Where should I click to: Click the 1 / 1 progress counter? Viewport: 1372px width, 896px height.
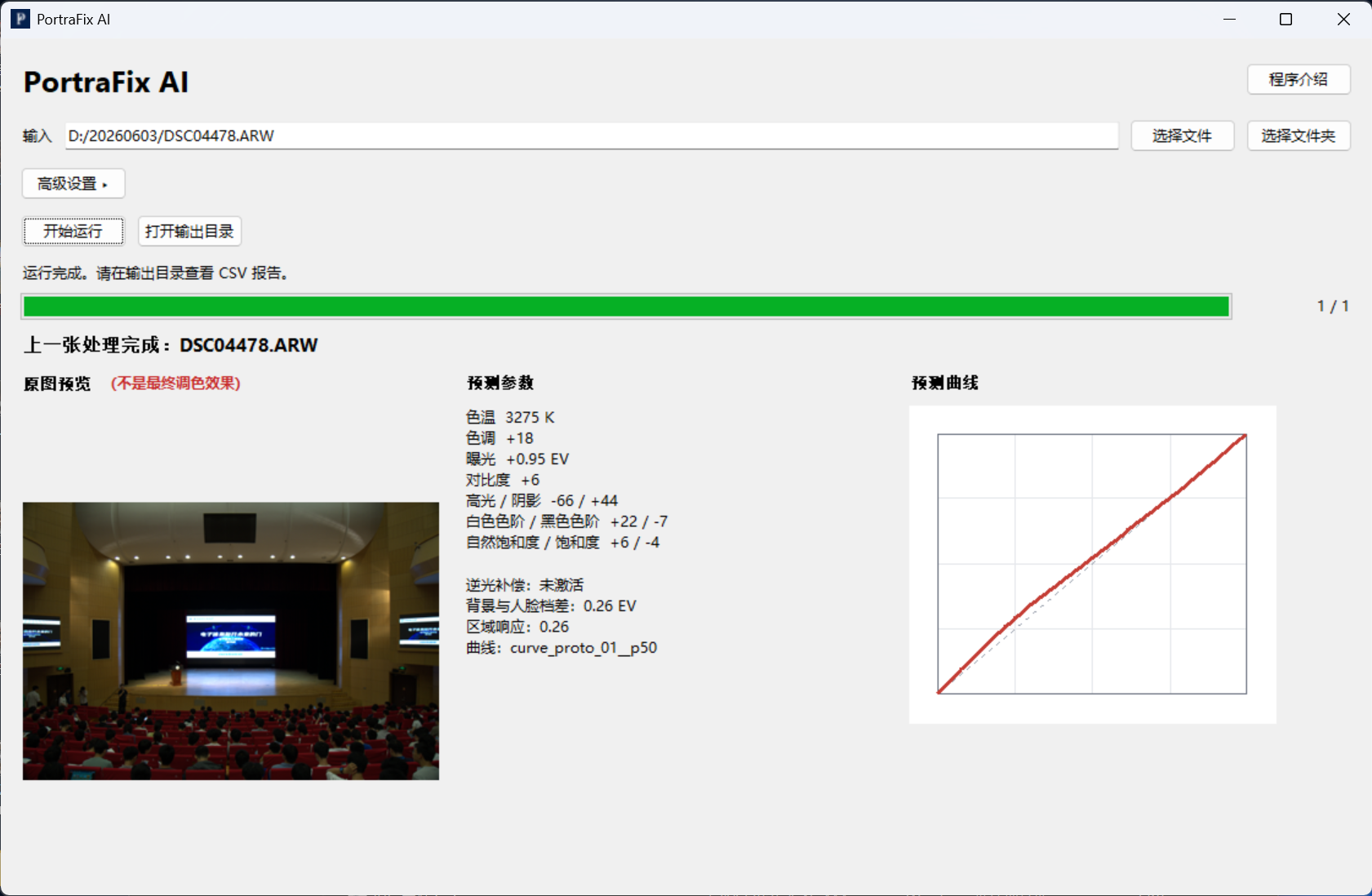1333,306
